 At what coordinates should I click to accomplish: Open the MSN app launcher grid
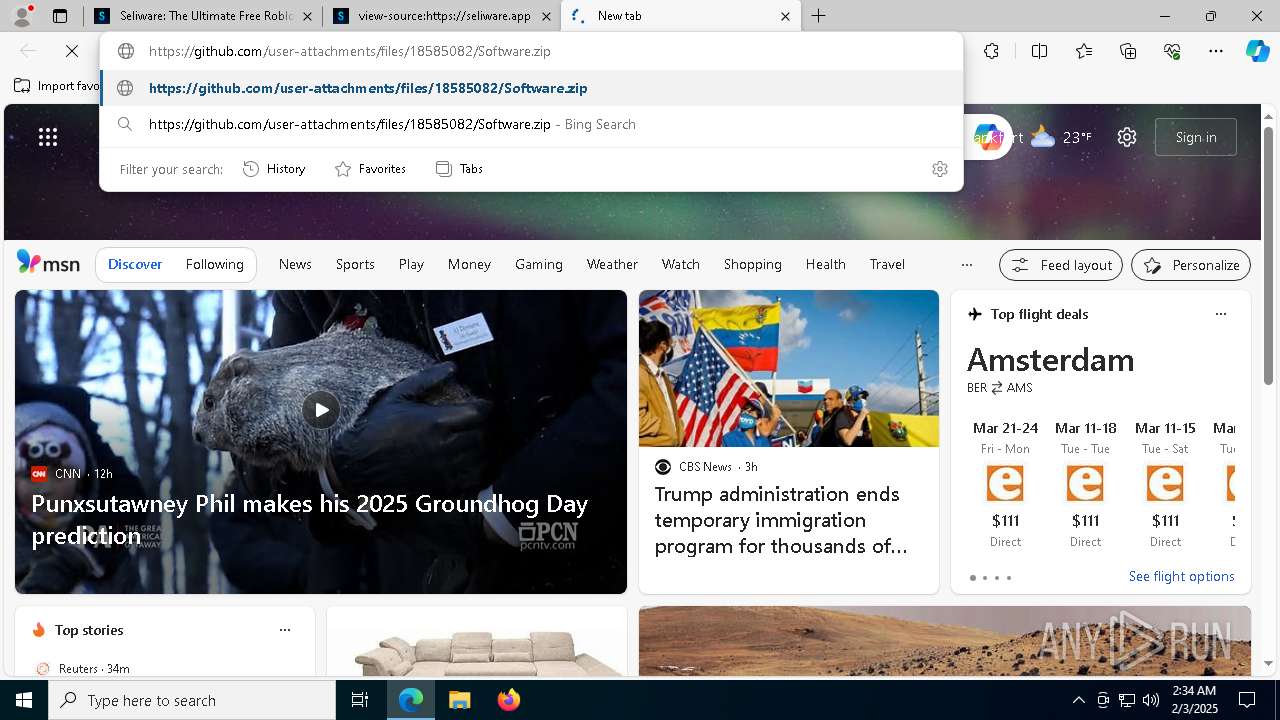48,137
